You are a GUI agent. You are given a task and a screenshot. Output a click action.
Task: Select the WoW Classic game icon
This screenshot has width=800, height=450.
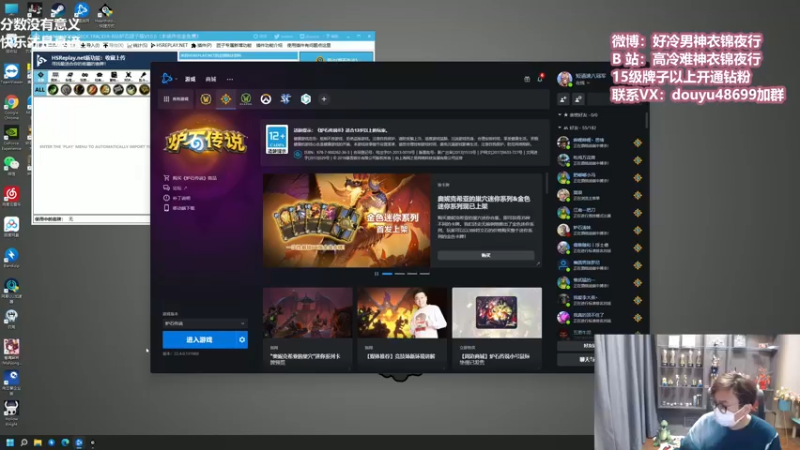click(246, 99)
